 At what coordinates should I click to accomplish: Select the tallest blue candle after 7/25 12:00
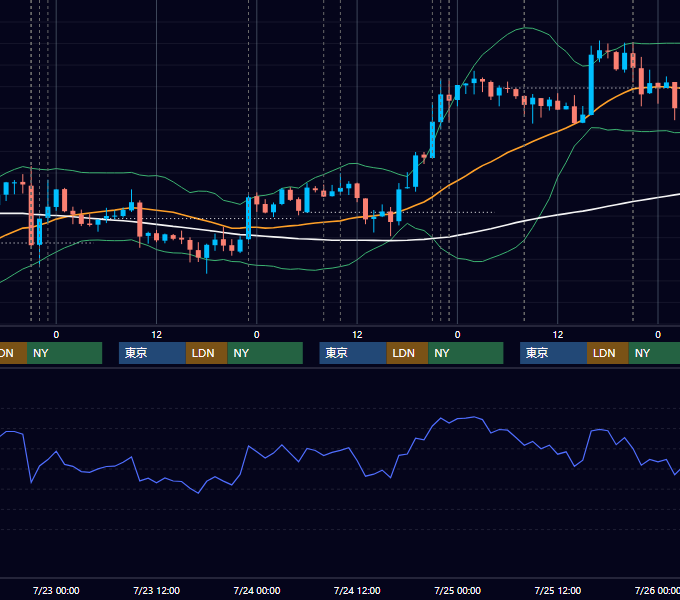pyautogui.click(x=591, y=85)
